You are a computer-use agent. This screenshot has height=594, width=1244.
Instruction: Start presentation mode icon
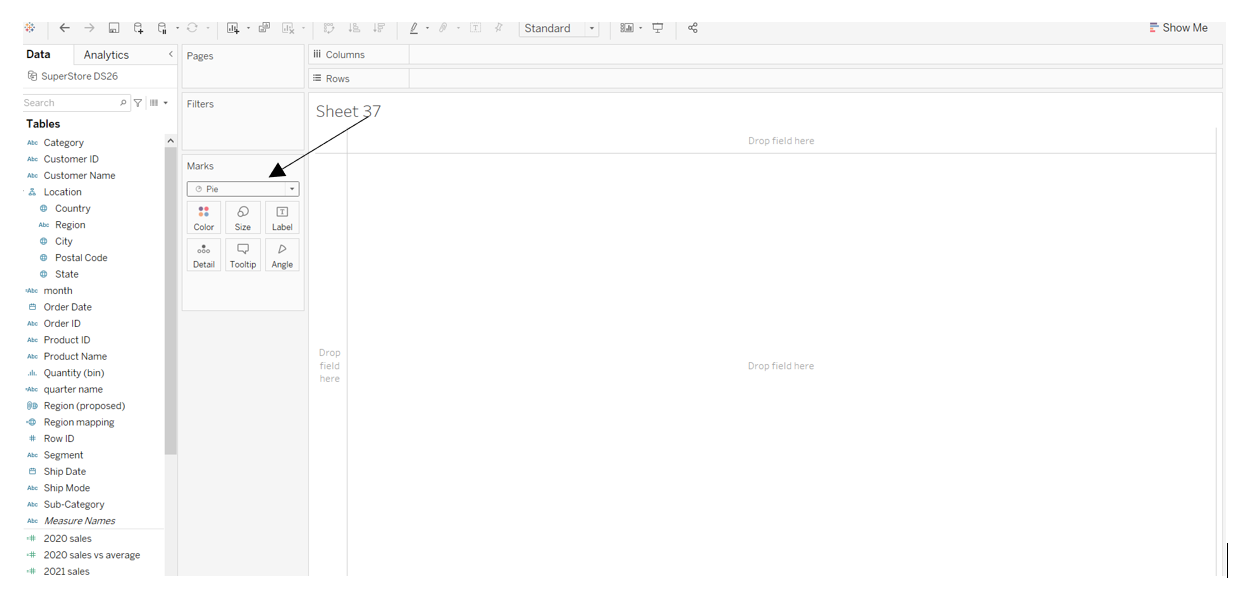point(658,28)
